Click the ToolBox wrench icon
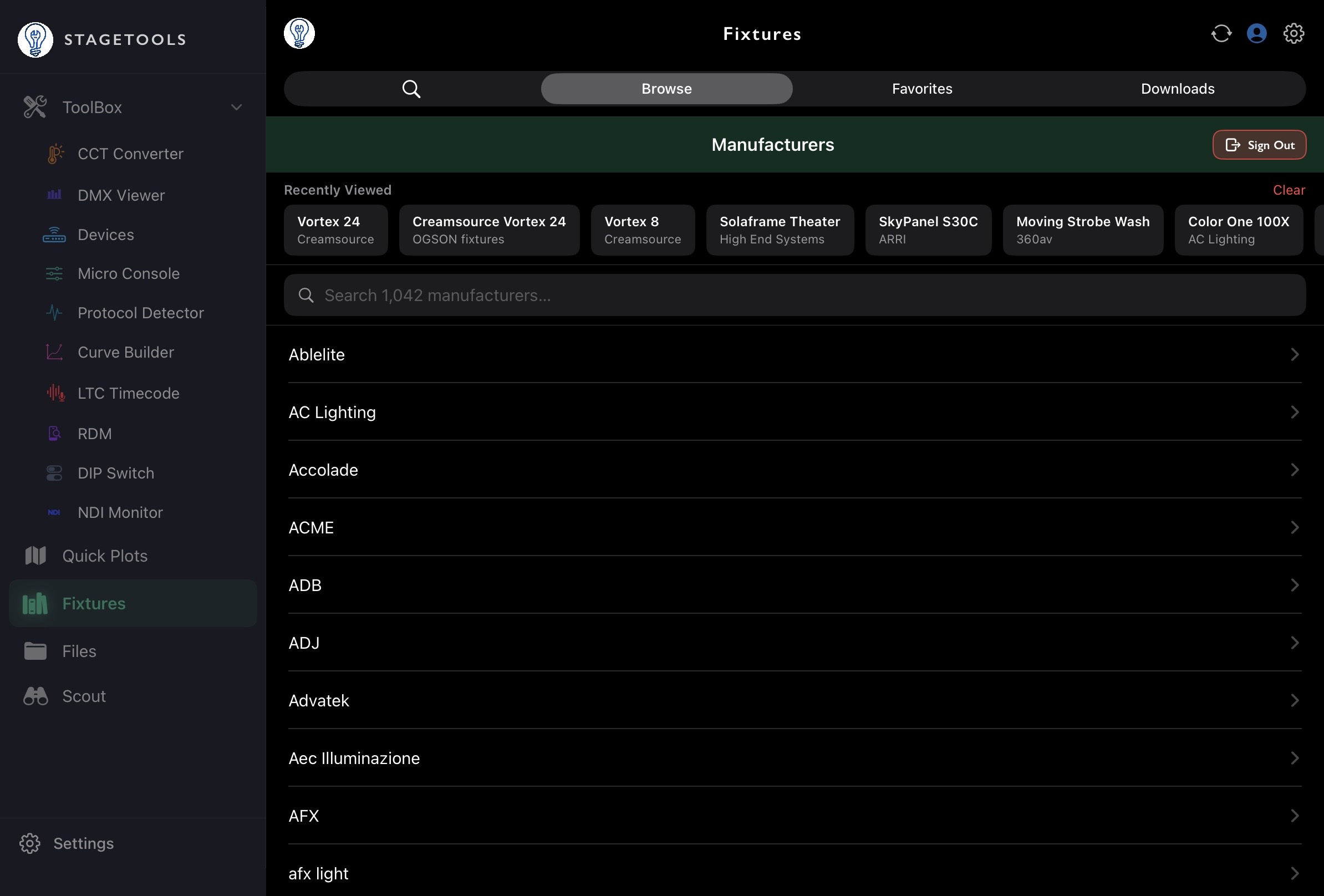Viewport: 1324px width, 896px height. pos(35,107)
